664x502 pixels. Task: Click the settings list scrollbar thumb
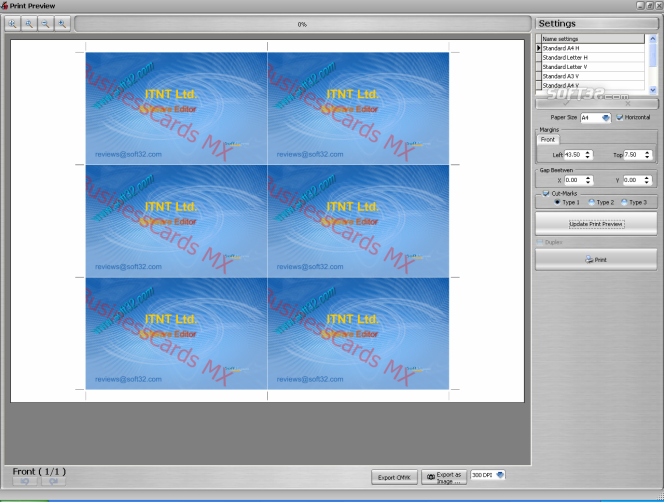tap(653, 55)
